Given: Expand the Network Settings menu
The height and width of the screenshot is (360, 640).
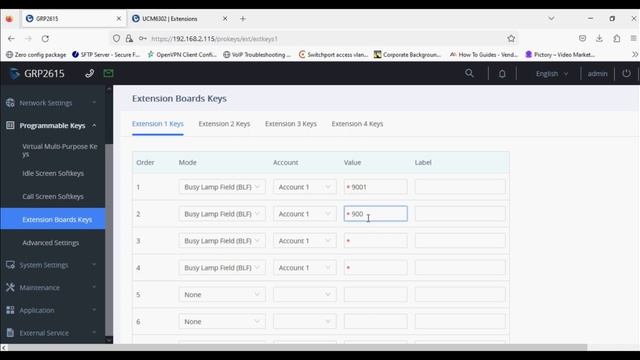Looking at the screenshot, I should (x=52, y=103).
